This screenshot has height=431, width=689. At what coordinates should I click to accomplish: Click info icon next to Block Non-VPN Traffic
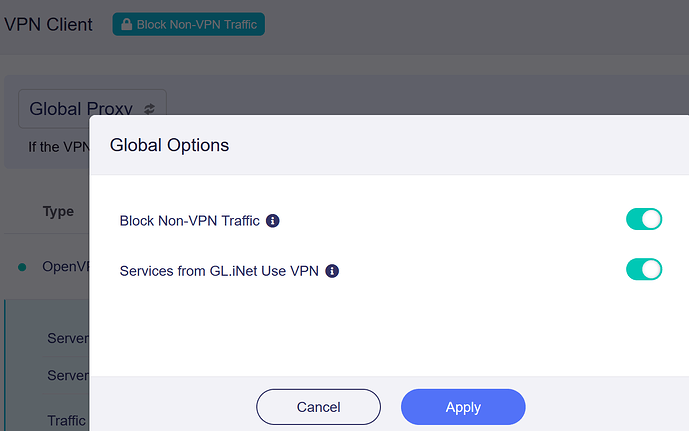pyautogui.click(x=273, y=220)
